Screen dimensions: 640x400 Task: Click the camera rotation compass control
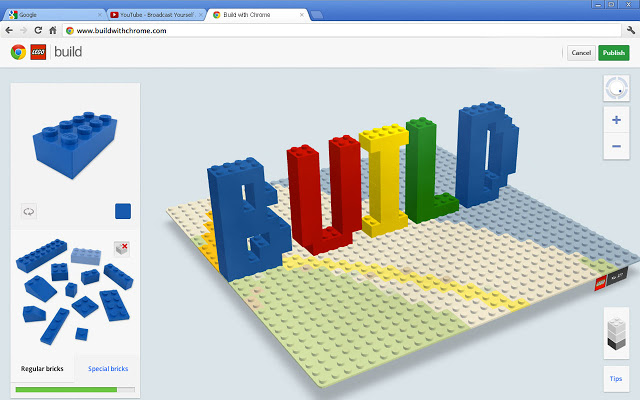[616, 89]
